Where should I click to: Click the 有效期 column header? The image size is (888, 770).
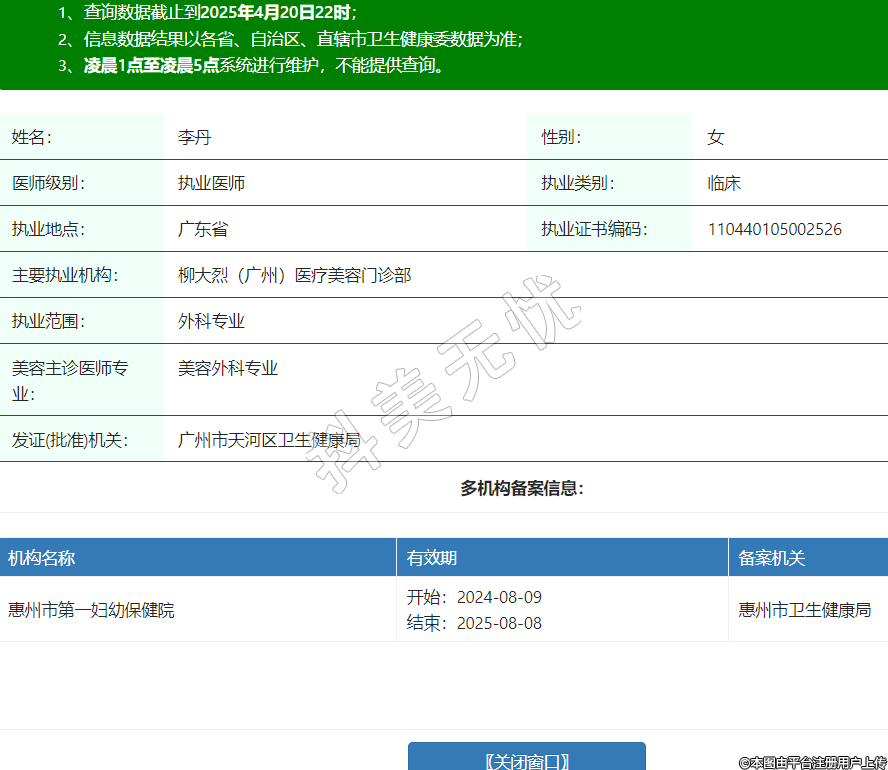(x=432, y=558)
